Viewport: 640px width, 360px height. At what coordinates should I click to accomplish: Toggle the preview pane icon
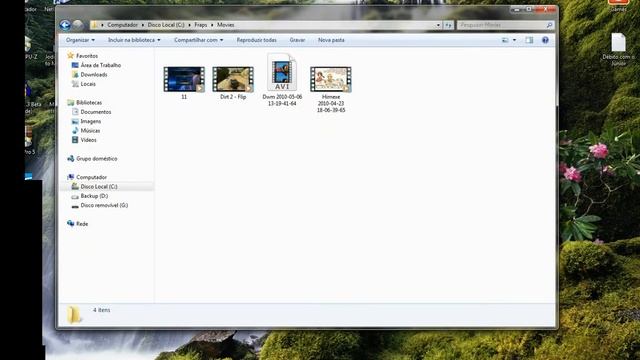529,40
